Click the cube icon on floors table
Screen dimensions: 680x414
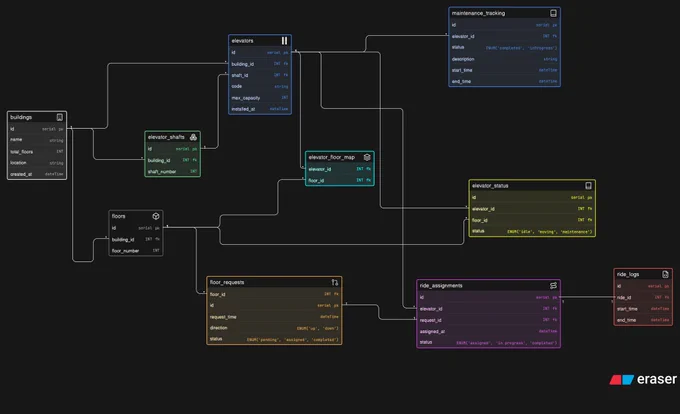point(156,216)
